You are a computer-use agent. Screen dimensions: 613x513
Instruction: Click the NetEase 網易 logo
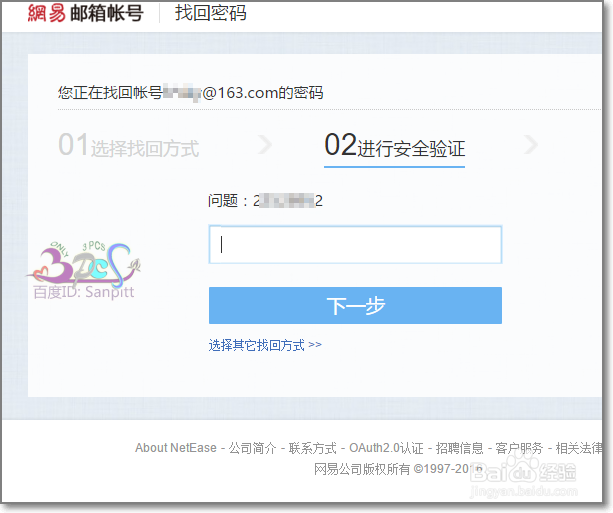pyautogui.click(x=46, y=13)
